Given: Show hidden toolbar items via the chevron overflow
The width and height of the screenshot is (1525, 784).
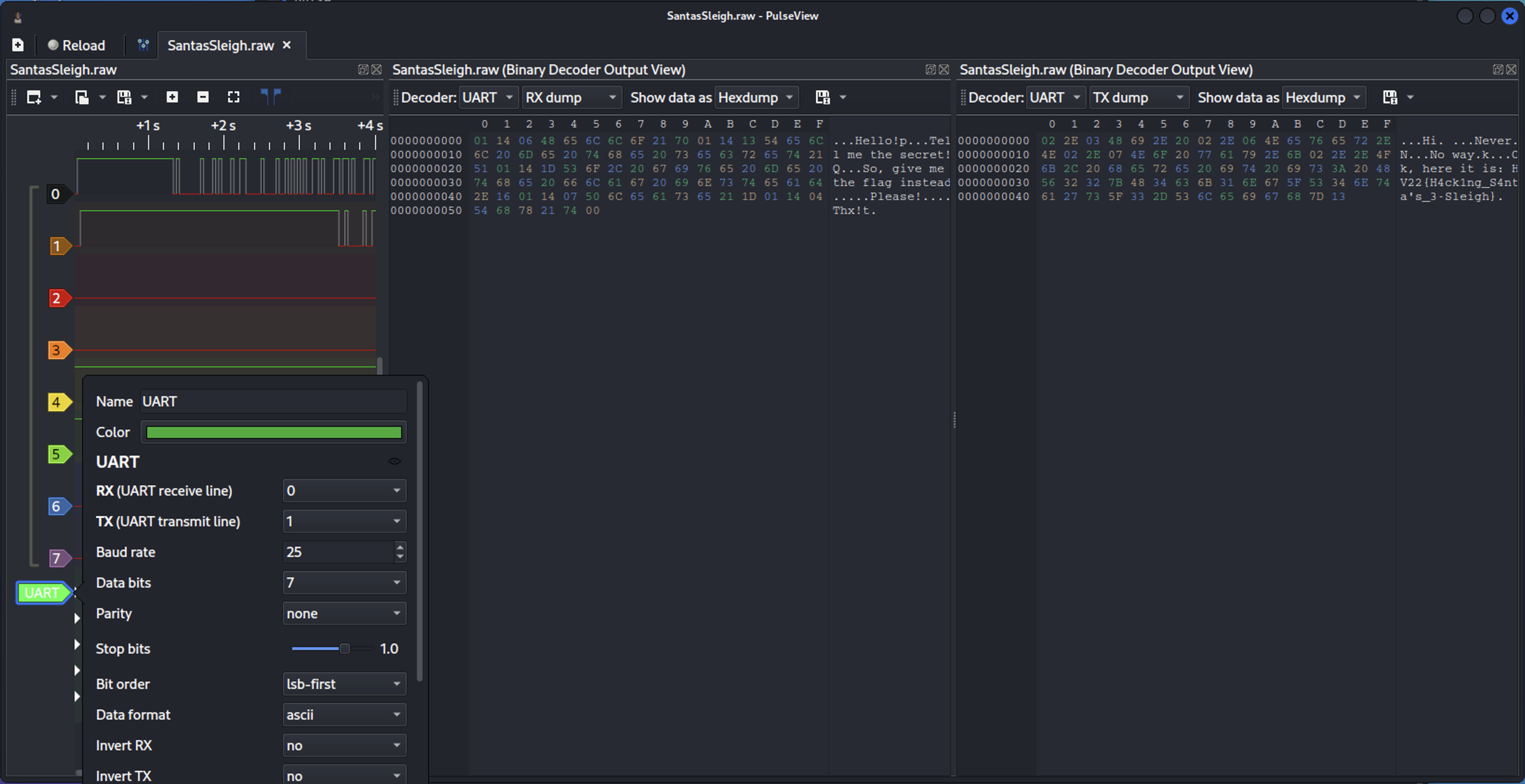Looking at the screenshot, I should pyautogui.click(x=375, y=97).
